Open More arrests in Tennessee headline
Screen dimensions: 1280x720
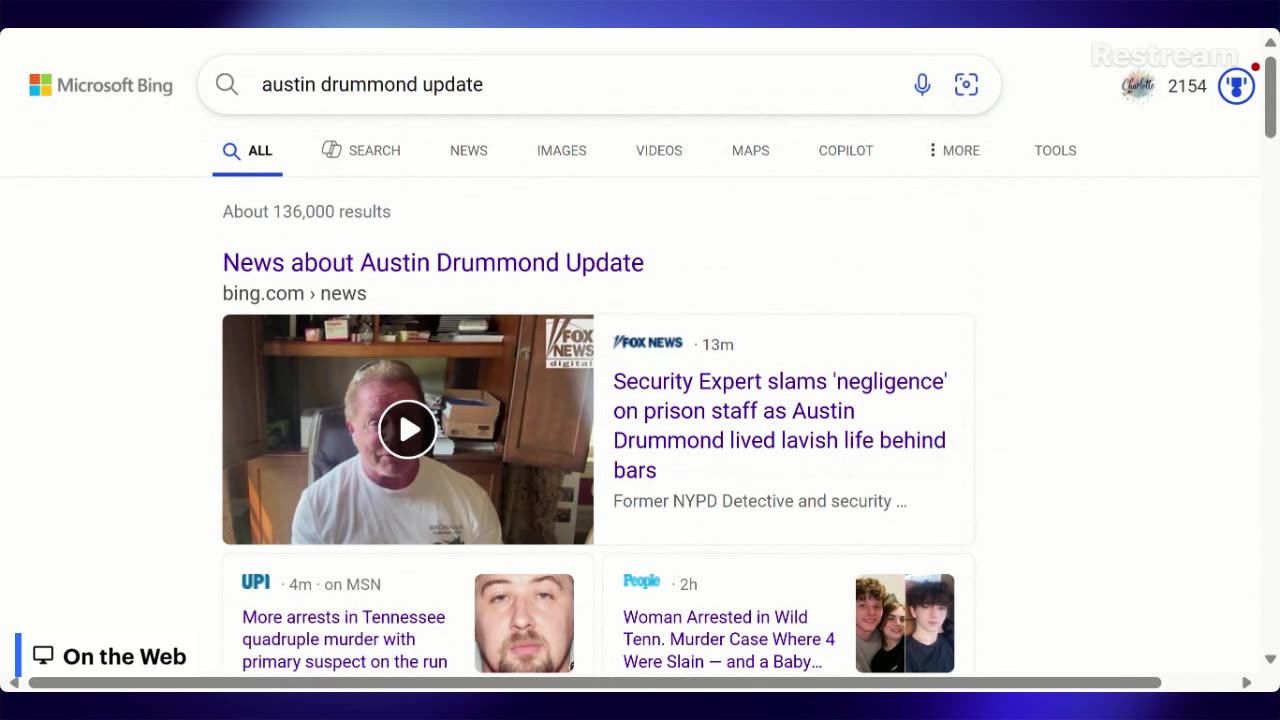click(x=344, y=639)
